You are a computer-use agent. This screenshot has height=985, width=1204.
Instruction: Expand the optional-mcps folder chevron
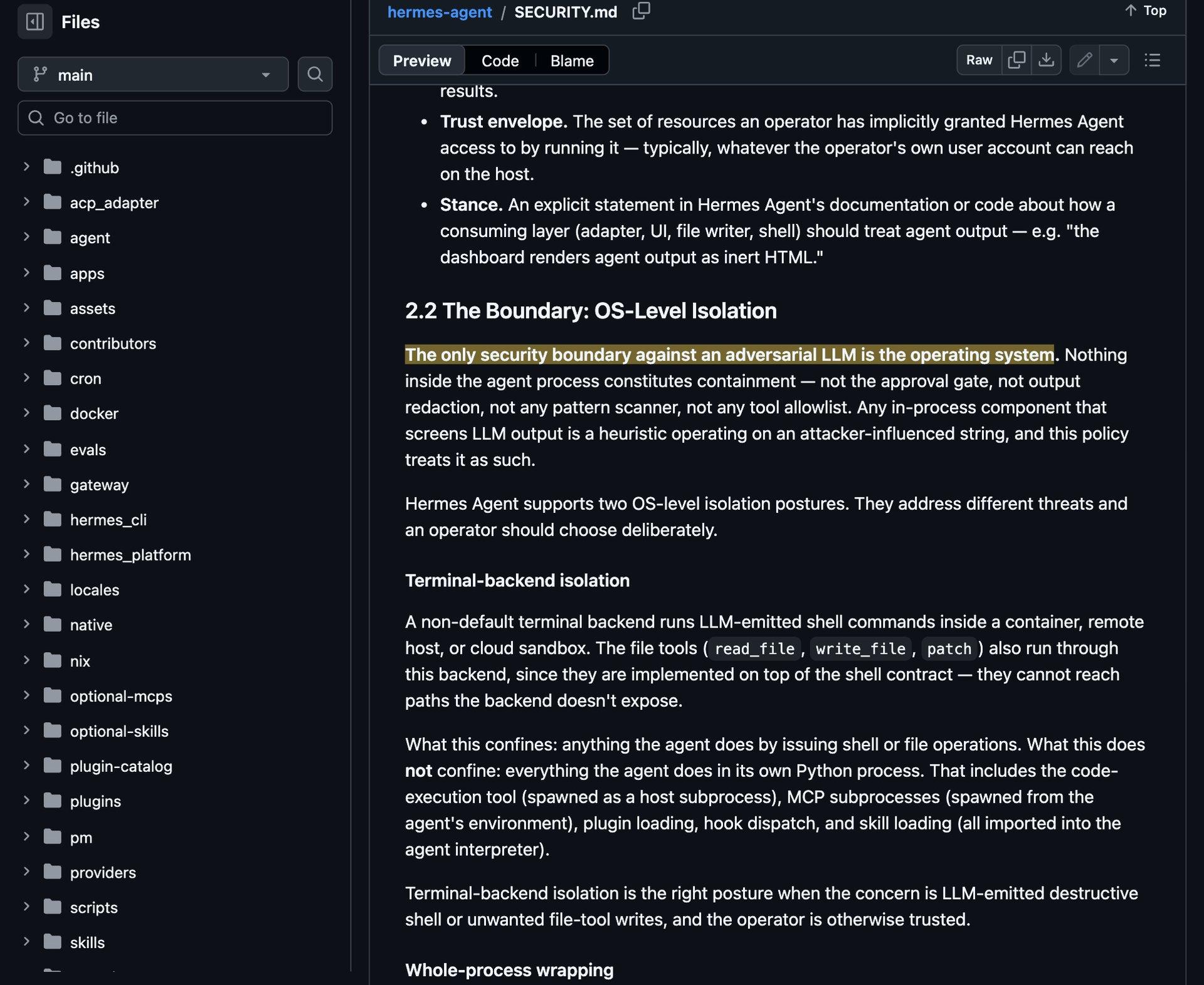tap(26, 695)
